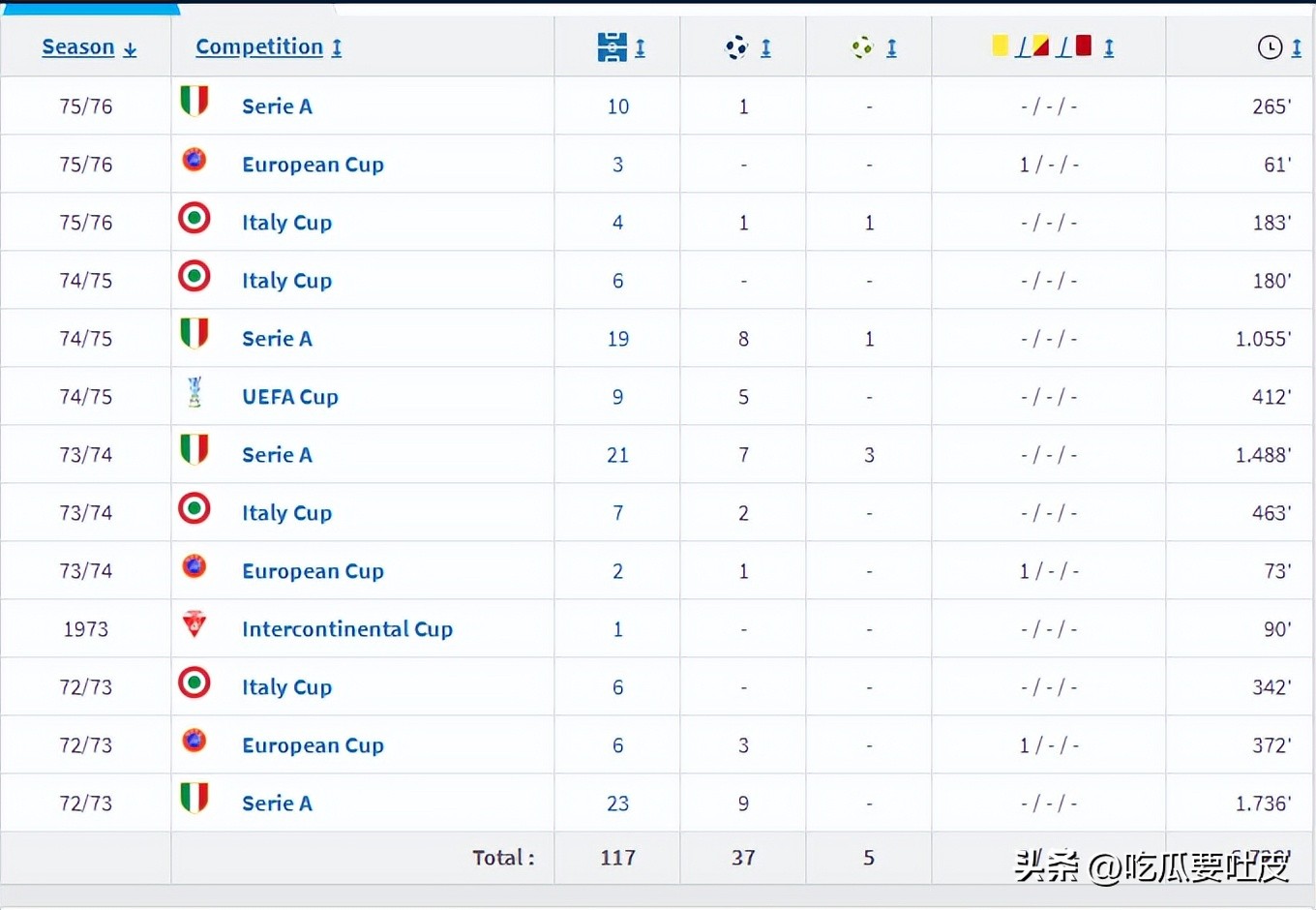Click European Cup logo in 75/76 row
Image resolution: width=1316 pixels, height=910 pixels.
tap(194, 160)
